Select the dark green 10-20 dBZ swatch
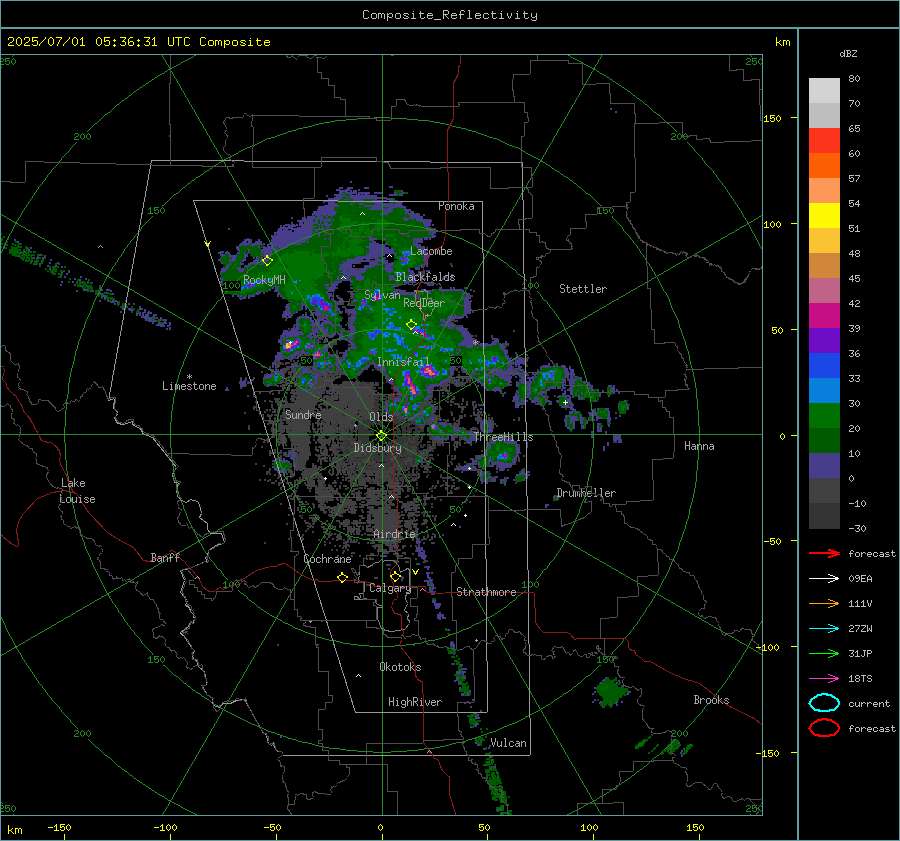The image size is (900, 841). tap(824, 441)
